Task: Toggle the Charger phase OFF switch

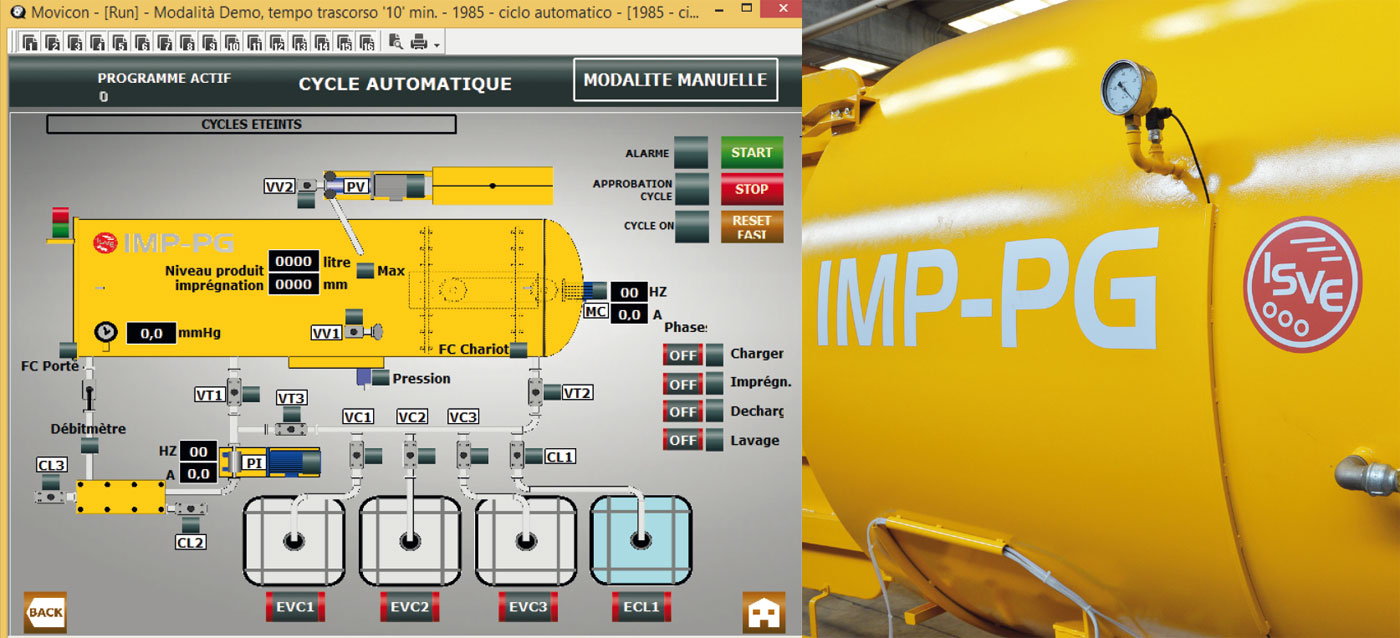Action: click(x=683, y=355)
